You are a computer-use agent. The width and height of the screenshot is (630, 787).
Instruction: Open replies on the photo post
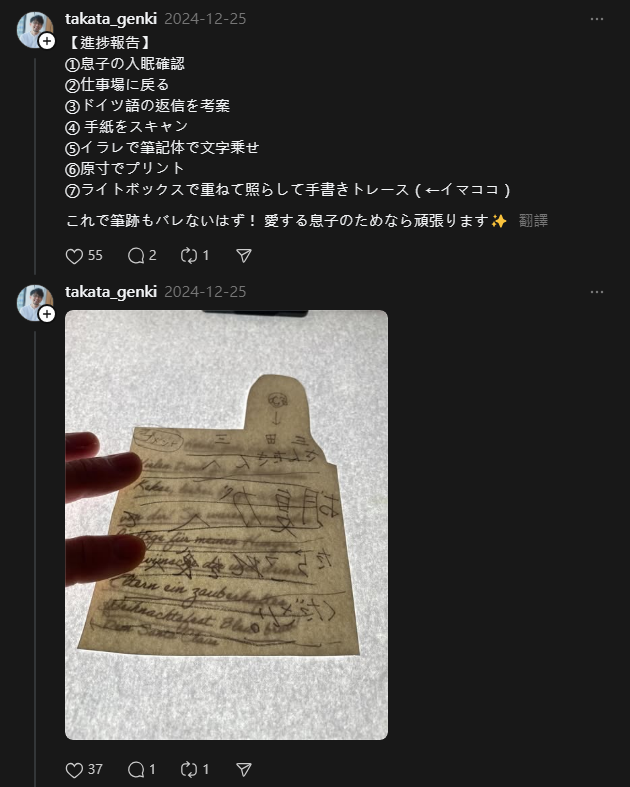(136, 769)
